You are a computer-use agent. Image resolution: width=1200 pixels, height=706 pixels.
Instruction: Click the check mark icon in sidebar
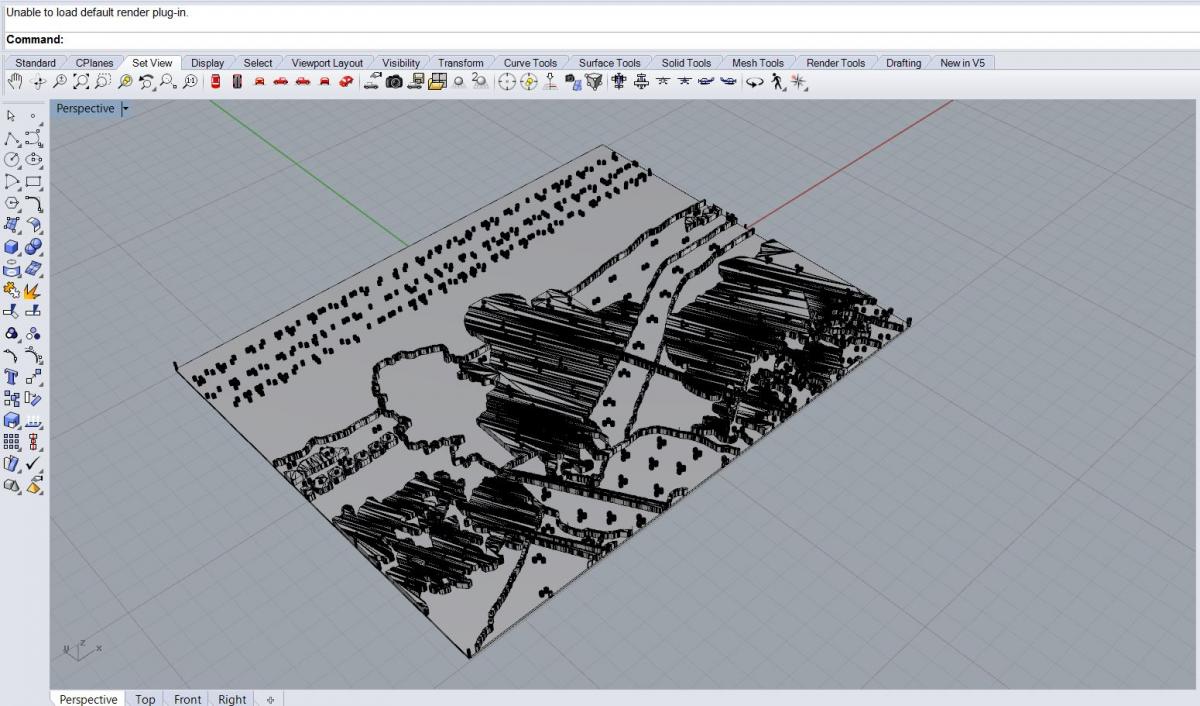click(34, 464)
